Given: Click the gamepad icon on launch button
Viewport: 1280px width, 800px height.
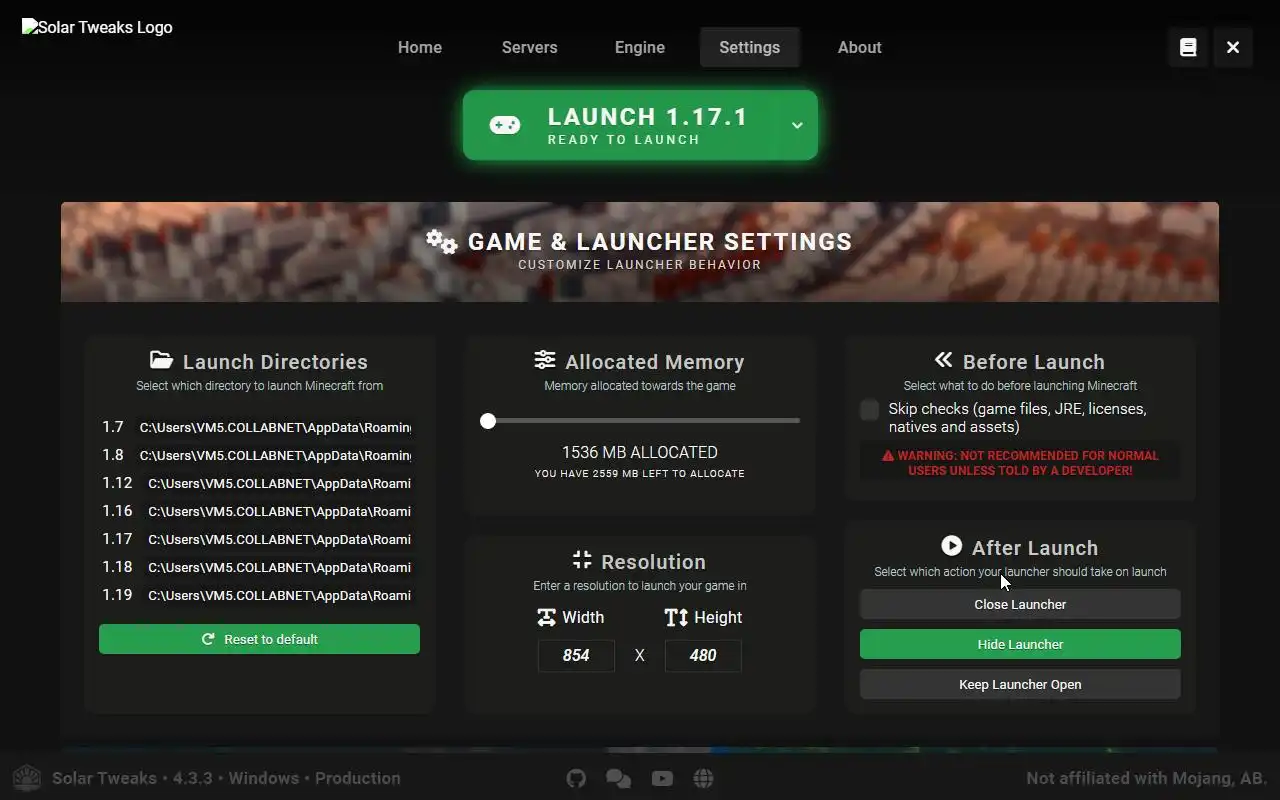Looking at the screenshot, I should coord(504,125).
